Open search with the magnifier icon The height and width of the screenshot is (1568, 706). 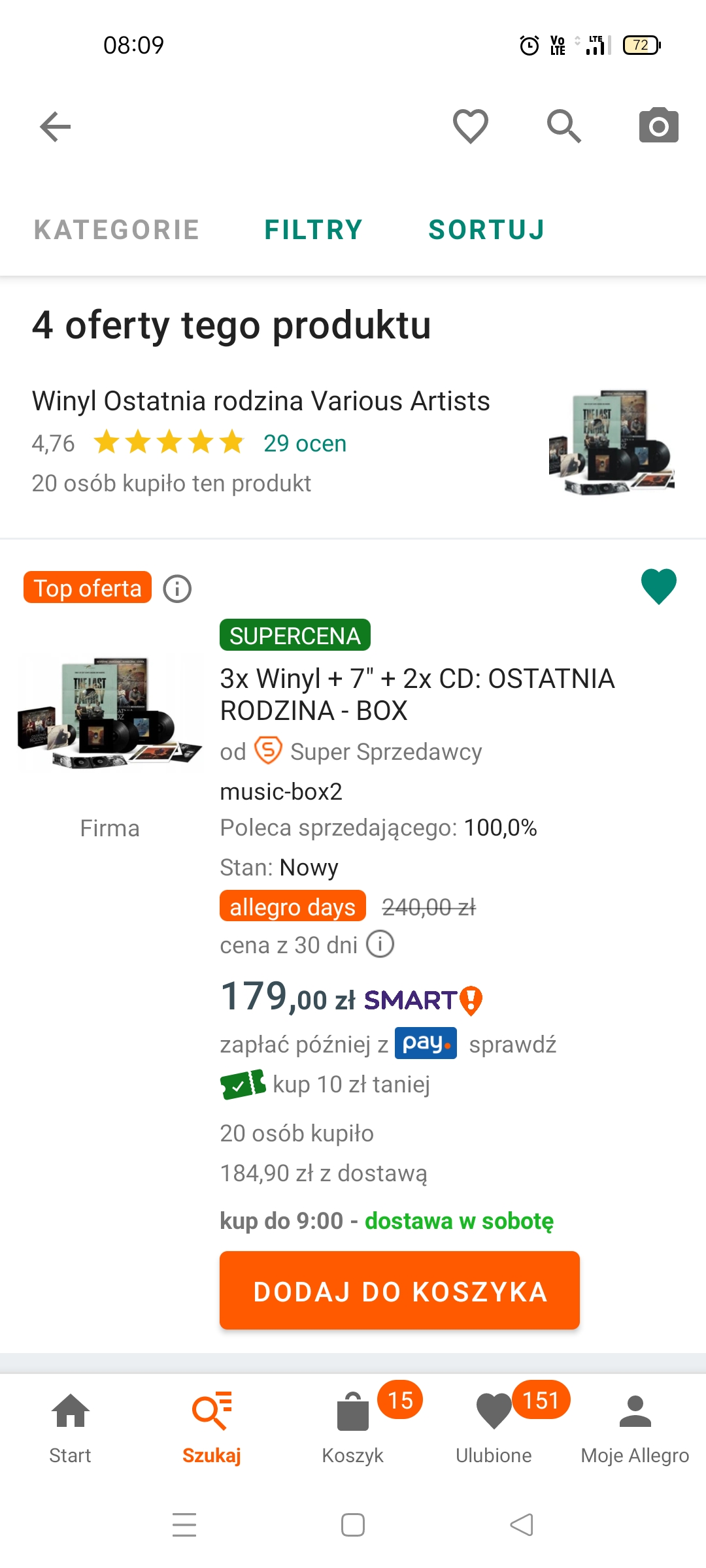[564, 126]
